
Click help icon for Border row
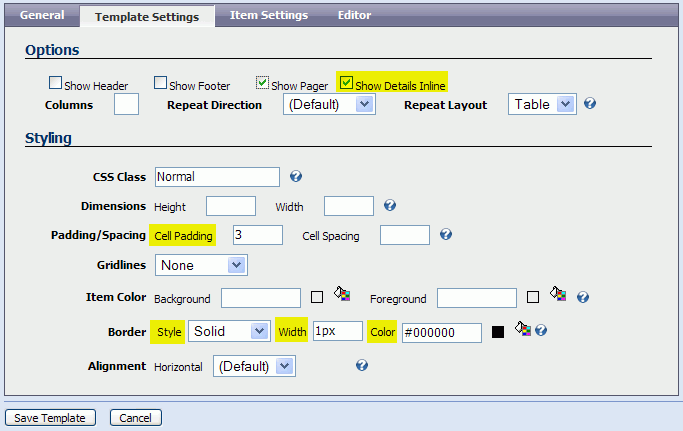pyautogui.click(x=541, y=330)
